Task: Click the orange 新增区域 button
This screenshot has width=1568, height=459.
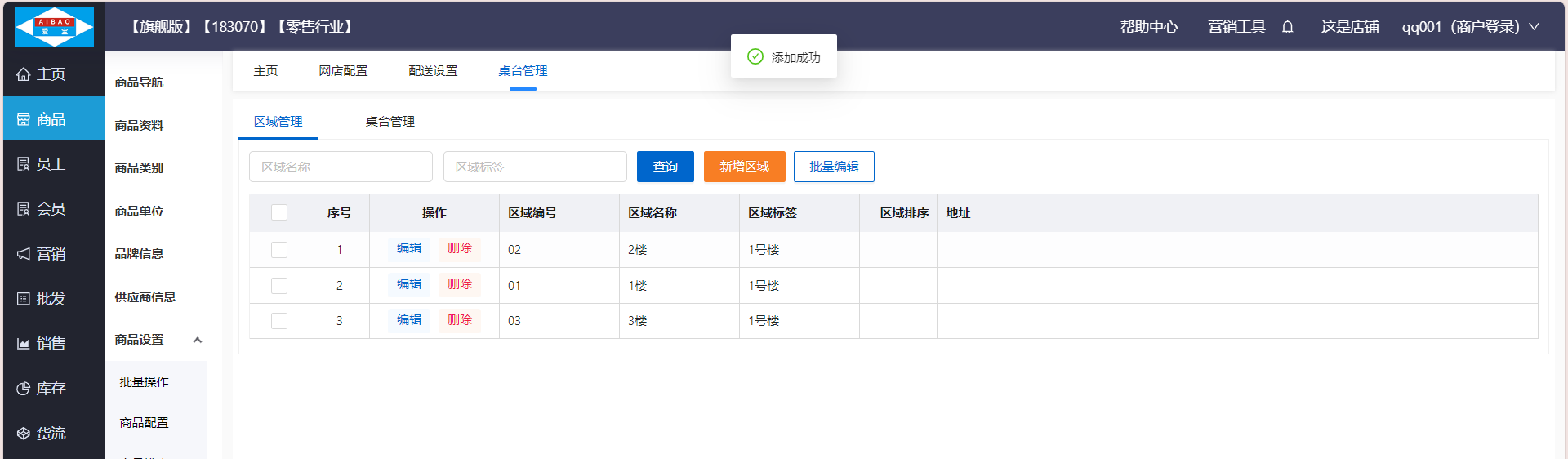Action: coord(744,167)
